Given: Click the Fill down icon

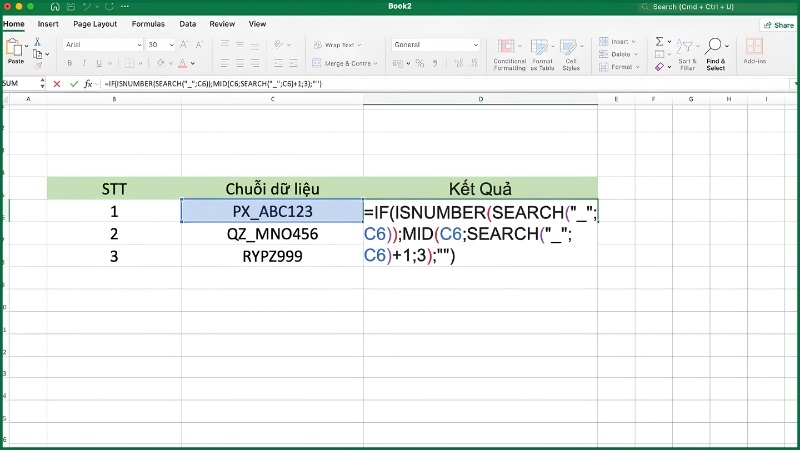Looking at the screenshot, I should click(x=660, y=54).
